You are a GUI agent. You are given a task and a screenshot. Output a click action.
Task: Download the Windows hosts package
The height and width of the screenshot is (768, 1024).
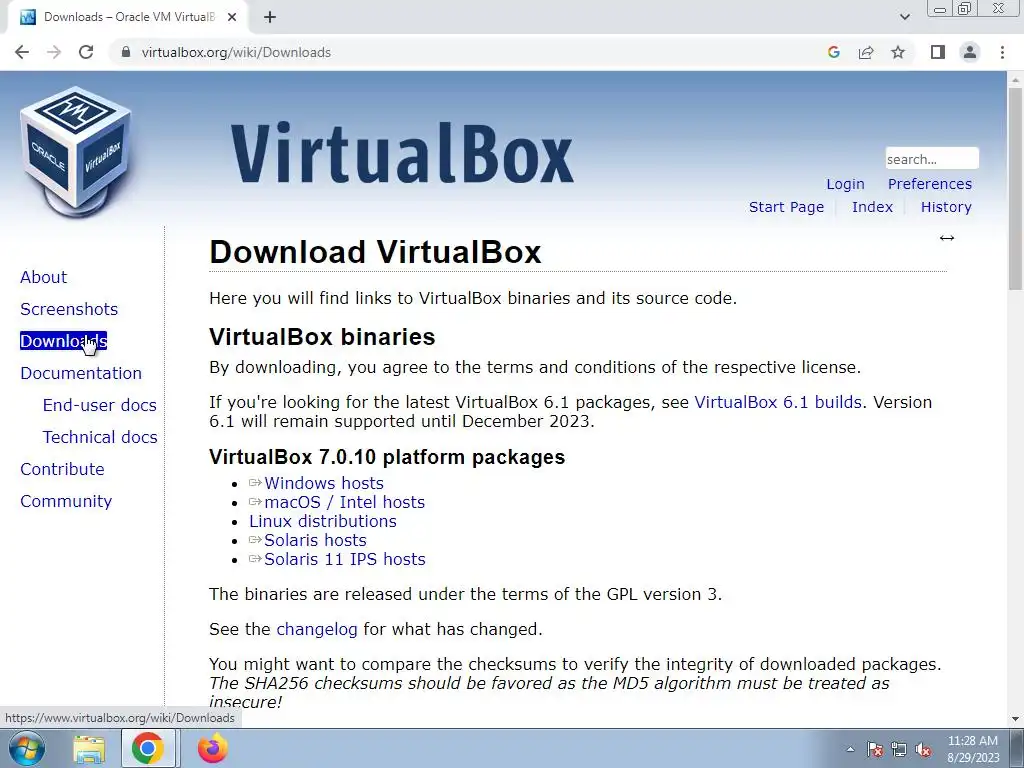pyautogui.click(x=324, y=483)
